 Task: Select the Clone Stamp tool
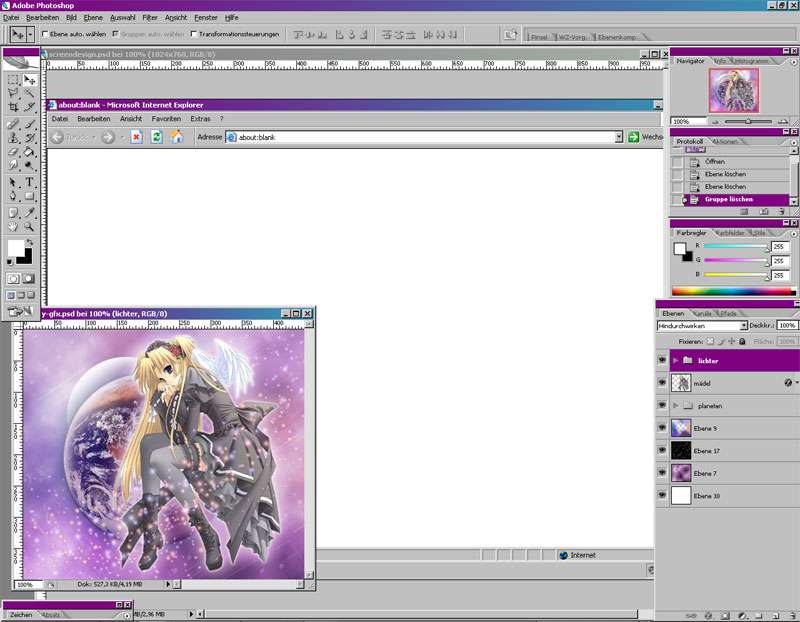coord(13,138)
